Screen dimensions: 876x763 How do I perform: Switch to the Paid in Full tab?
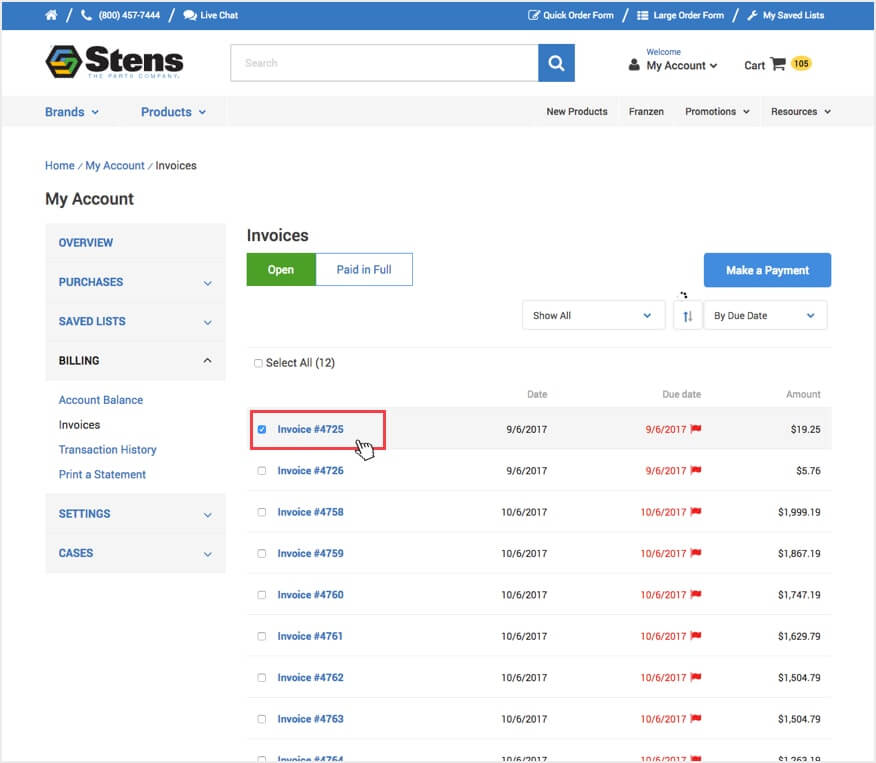tap(365, 269)
